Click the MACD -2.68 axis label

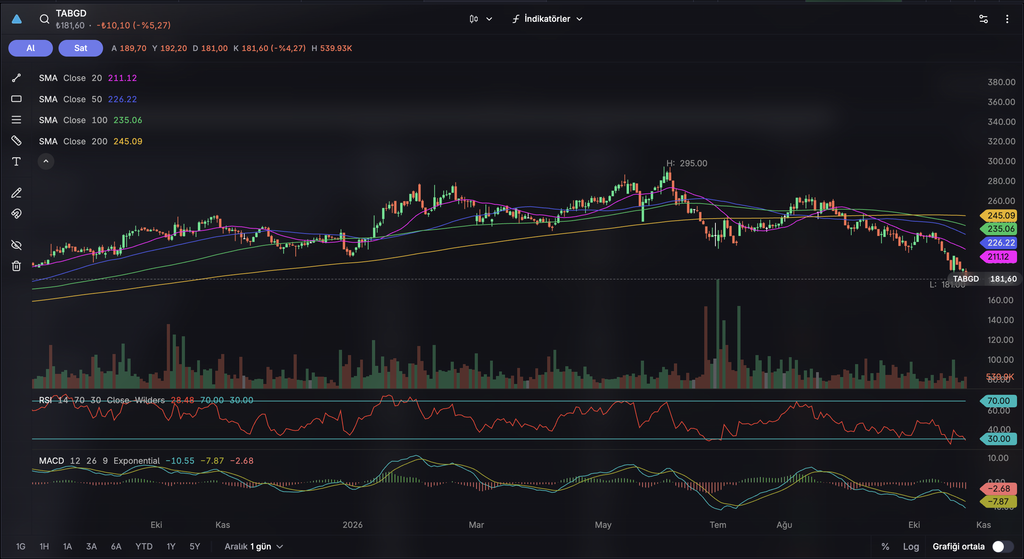(x=999, y=488)
